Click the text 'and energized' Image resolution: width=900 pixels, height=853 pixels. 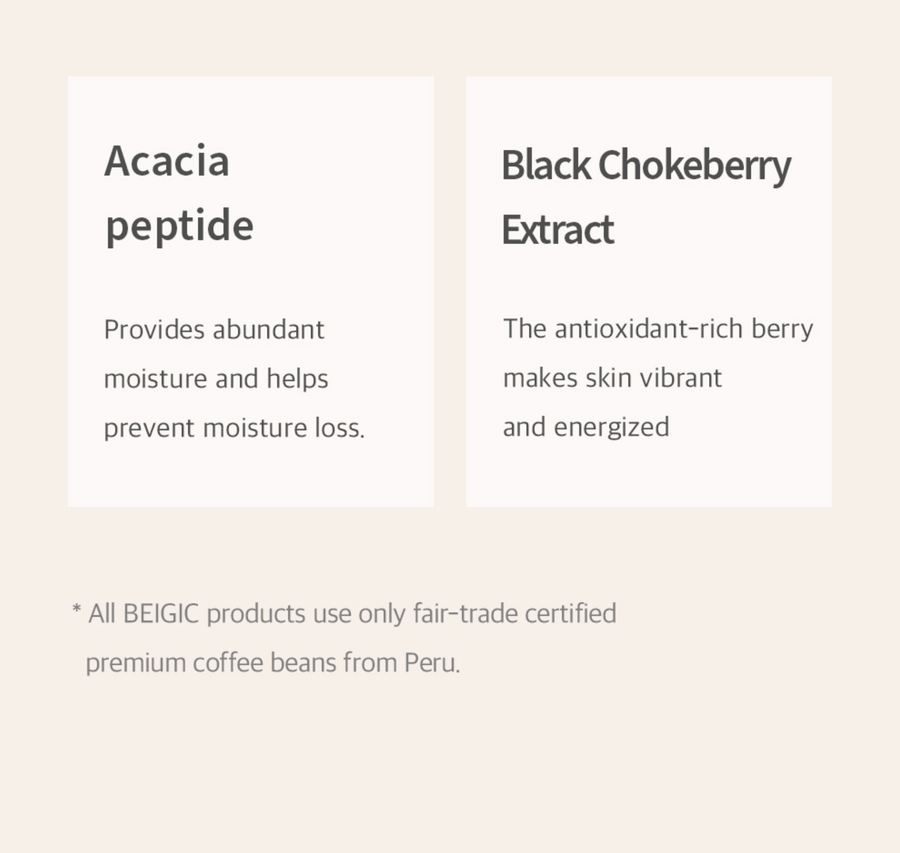pos(586,428)
